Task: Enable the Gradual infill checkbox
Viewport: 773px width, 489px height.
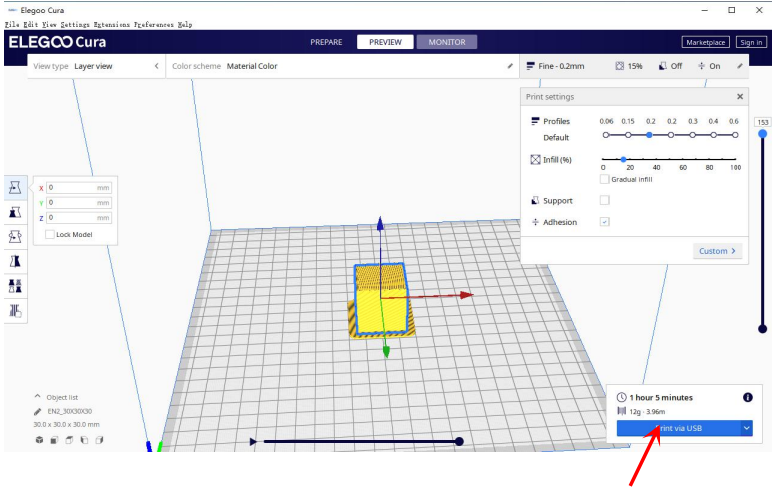Action: [x=604, y=179]
